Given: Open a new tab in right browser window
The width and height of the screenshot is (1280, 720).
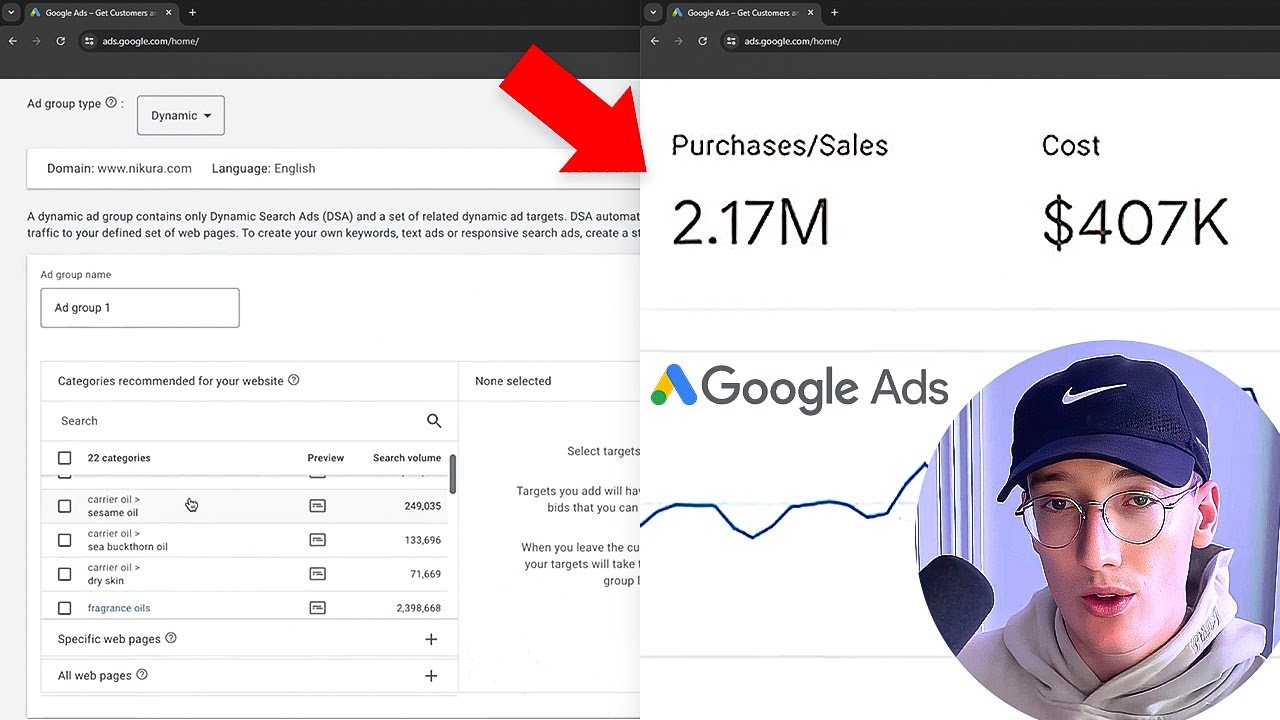Looking at the screenshot, I should 834,13.
